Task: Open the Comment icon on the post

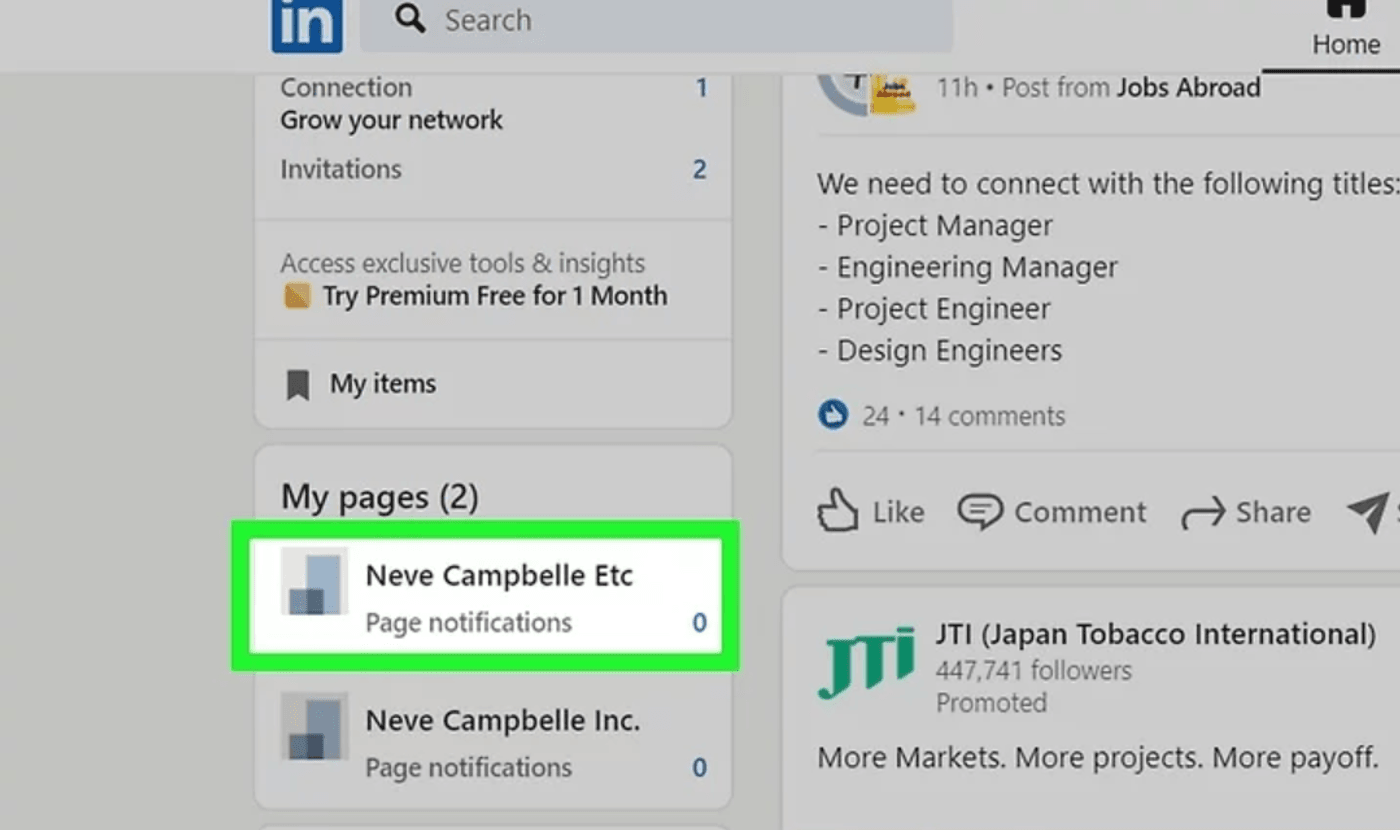Action: point(983,512)
